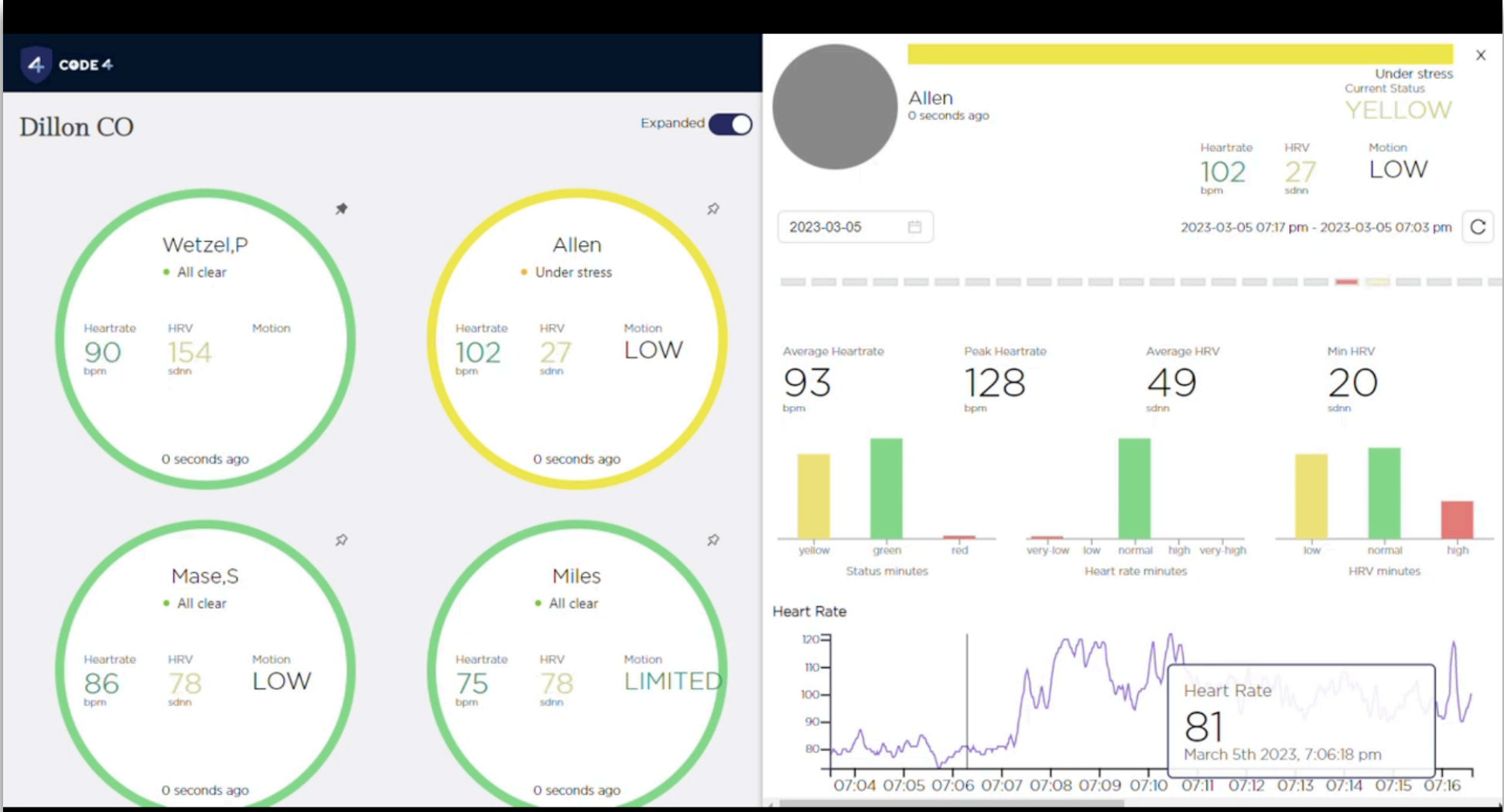The image size is (1504, 812).
Task: Click the yellow status bar at top
Action: [1180, 54]
